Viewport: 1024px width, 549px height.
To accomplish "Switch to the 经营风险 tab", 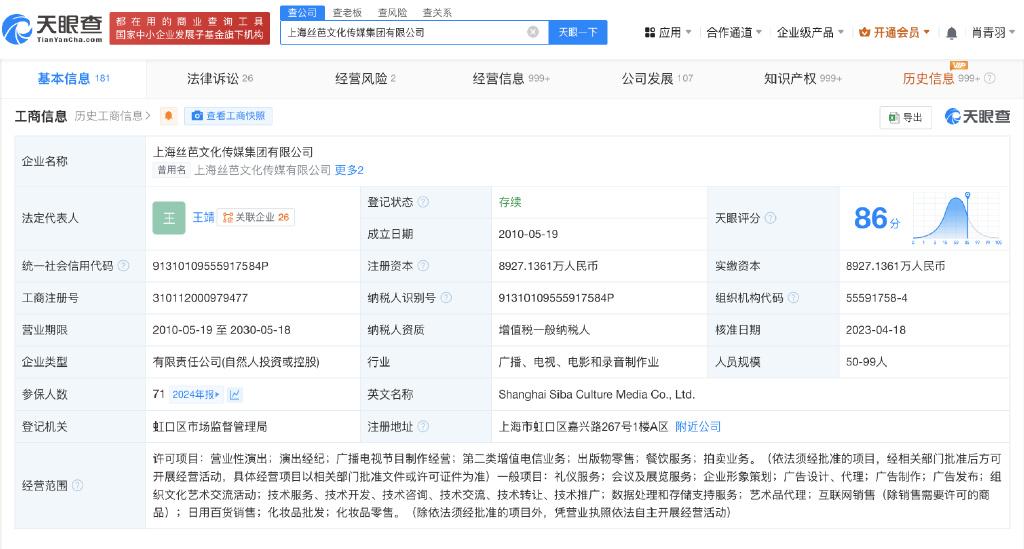I will point(365,78).
